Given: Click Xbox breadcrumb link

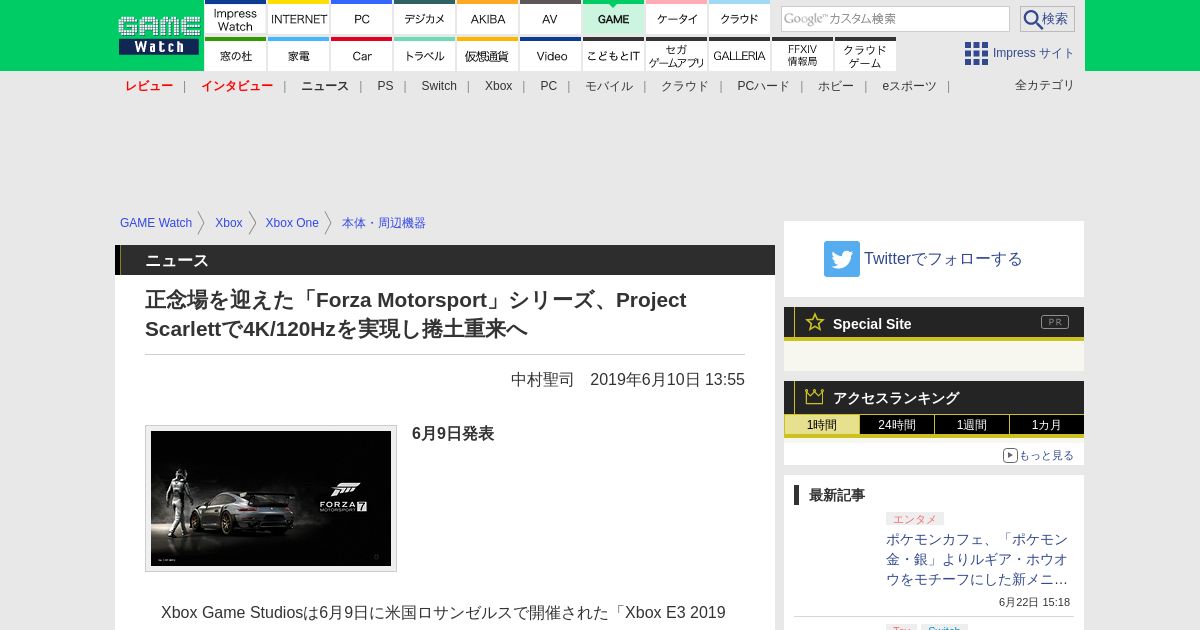Looking at the screenshot, I should tap(229, 223).
